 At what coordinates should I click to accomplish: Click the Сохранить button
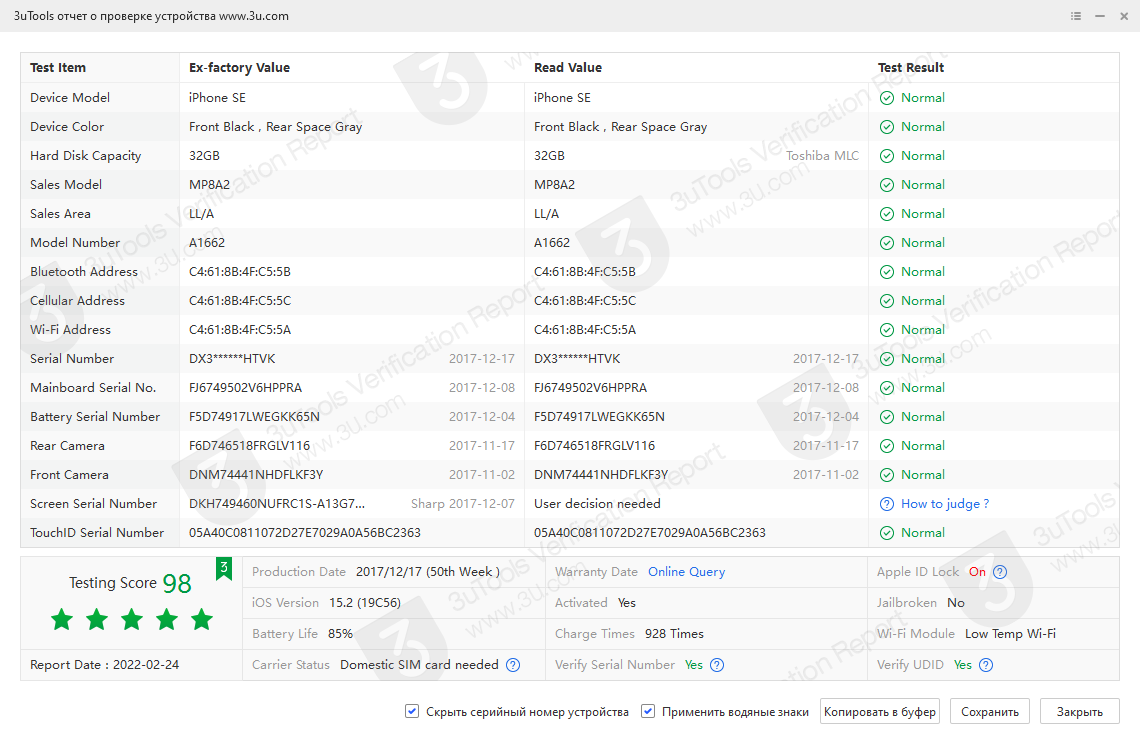990,712
